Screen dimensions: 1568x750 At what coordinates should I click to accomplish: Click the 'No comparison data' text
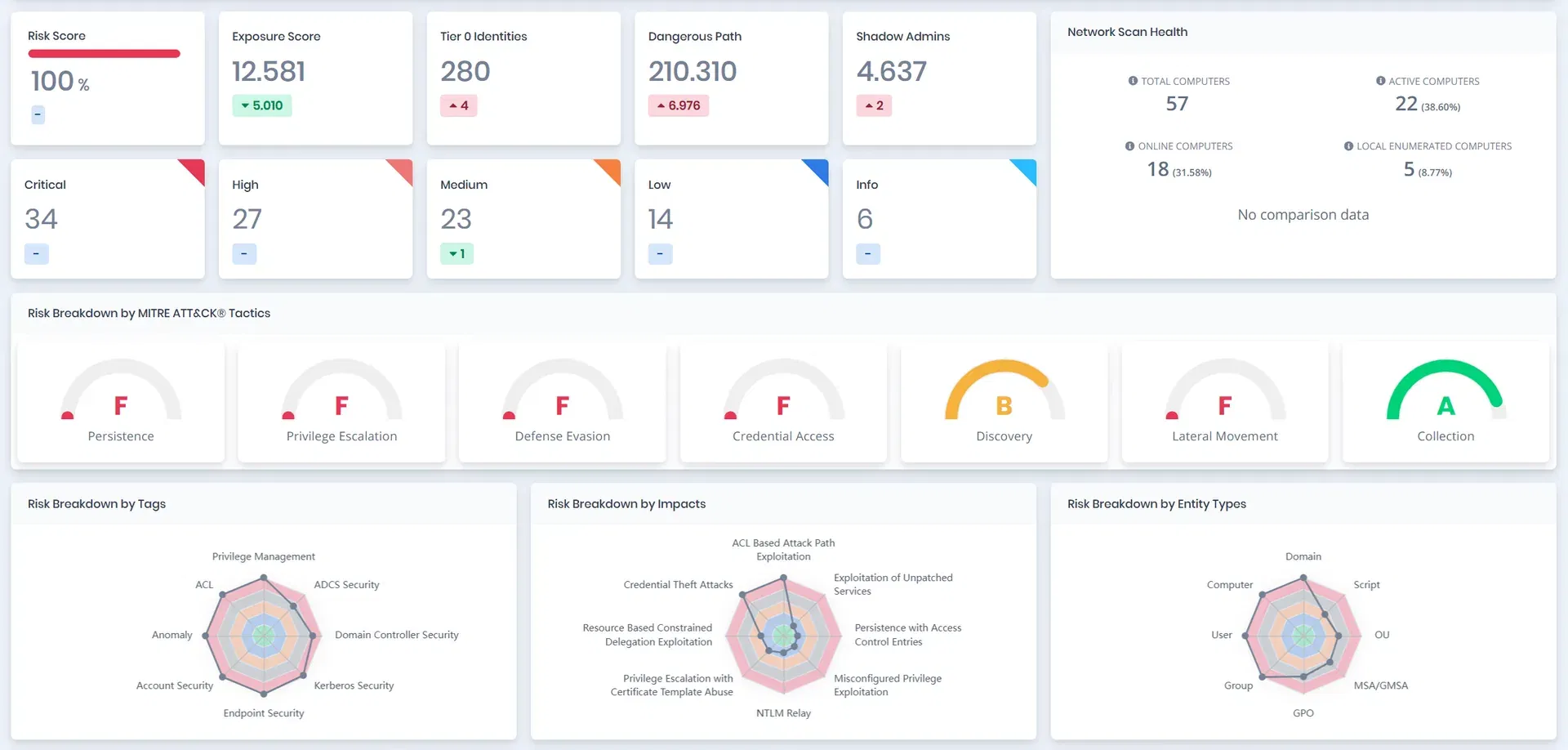pyautogui.click(x=1303, y=215)
